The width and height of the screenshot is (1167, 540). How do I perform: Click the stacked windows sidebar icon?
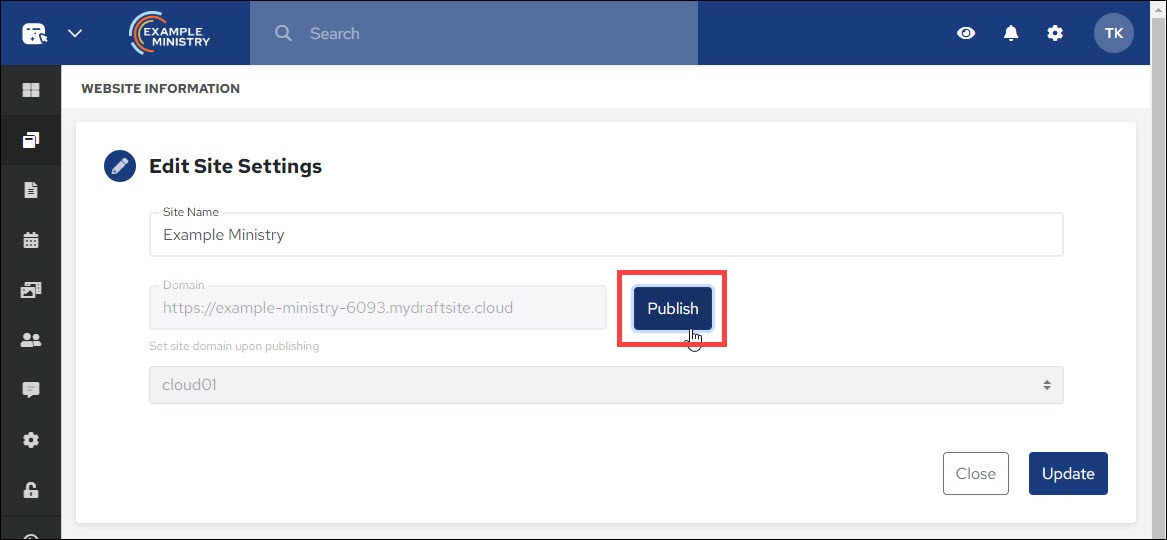pos(31,140)
